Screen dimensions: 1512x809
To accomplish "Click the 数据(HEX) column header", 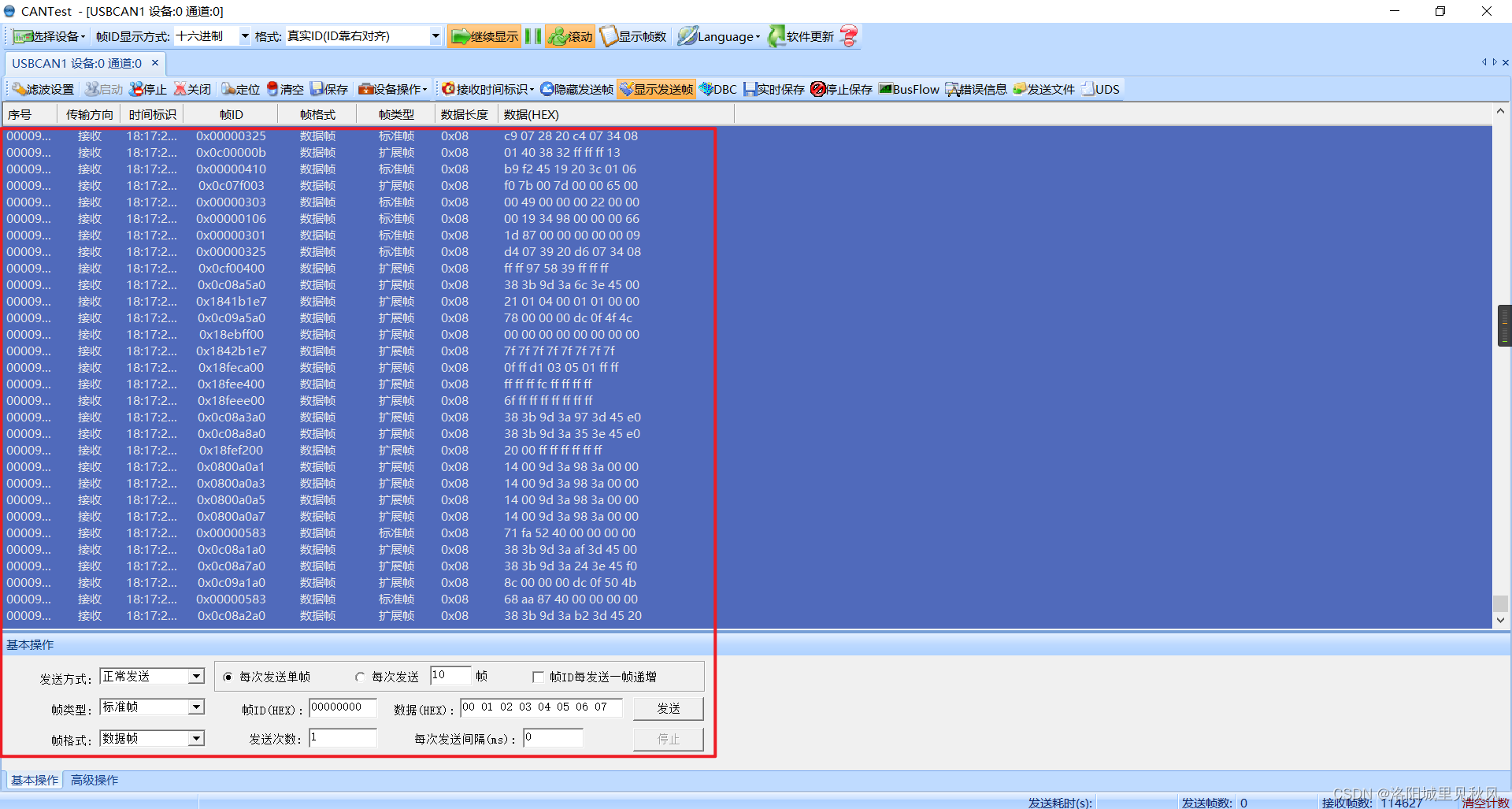I will point(615,115).
